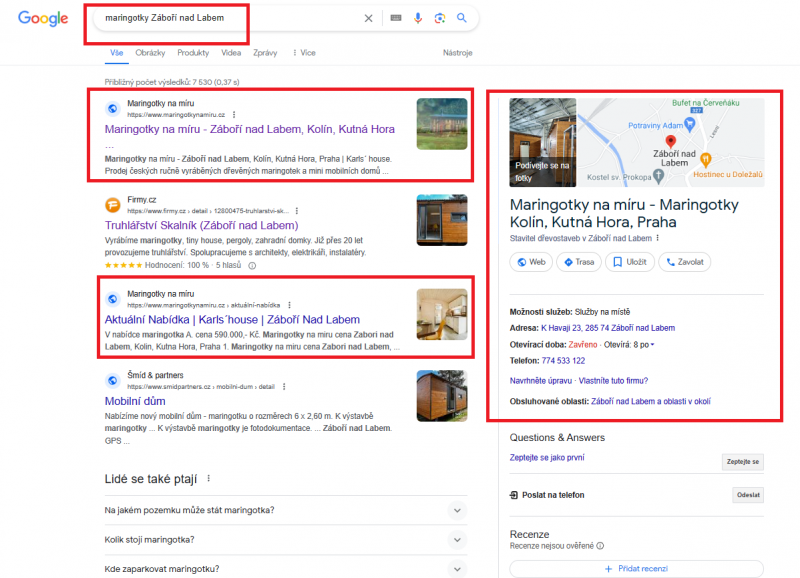
Task: Click the Truhlářství Skalník result thumbnail
Action: (x=442, y=220)
